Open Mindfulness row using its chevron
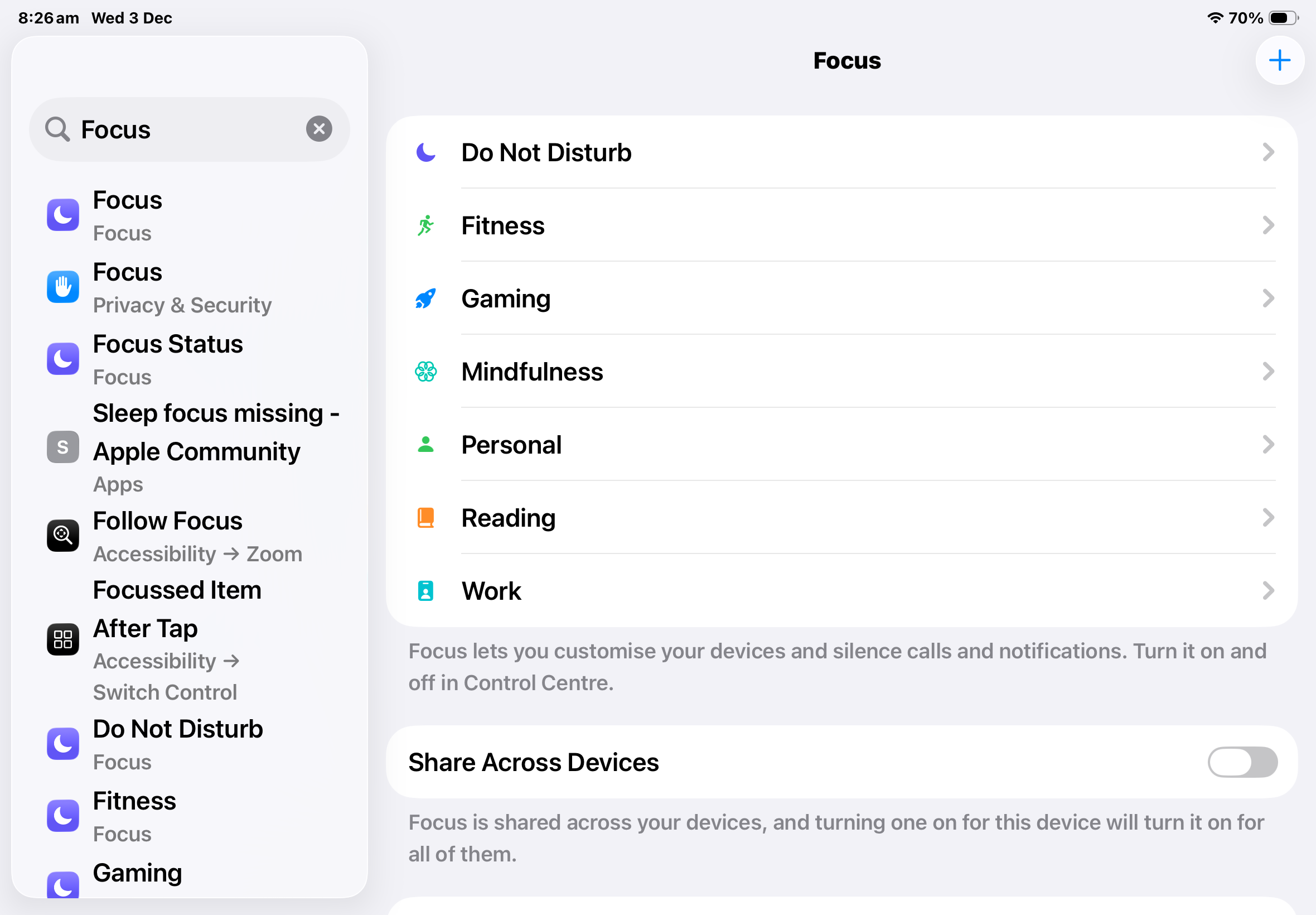Screen dimensions: 1316x915 (1268, 372)
